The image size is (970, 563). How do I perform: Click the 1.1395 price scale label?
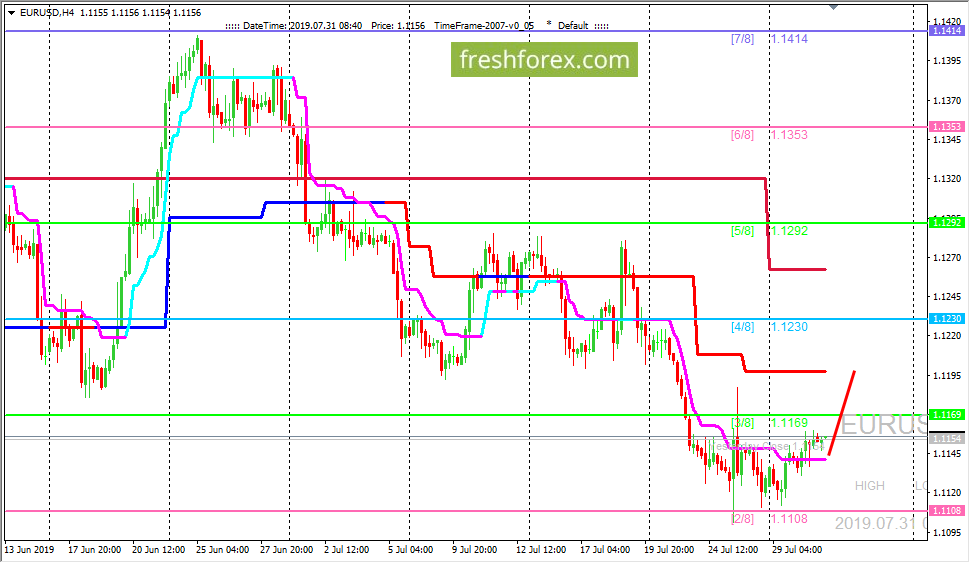click(947, 61)
